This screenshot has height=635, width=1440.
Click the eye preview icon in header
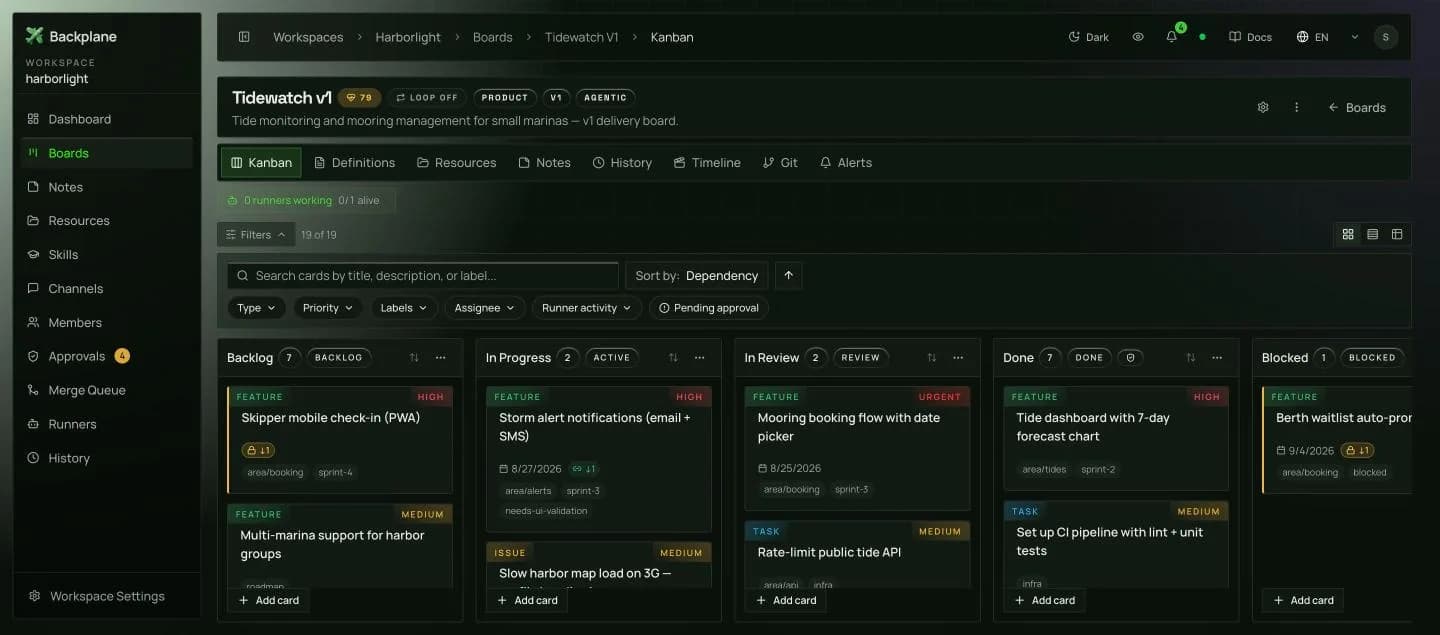pos(1138,37)
